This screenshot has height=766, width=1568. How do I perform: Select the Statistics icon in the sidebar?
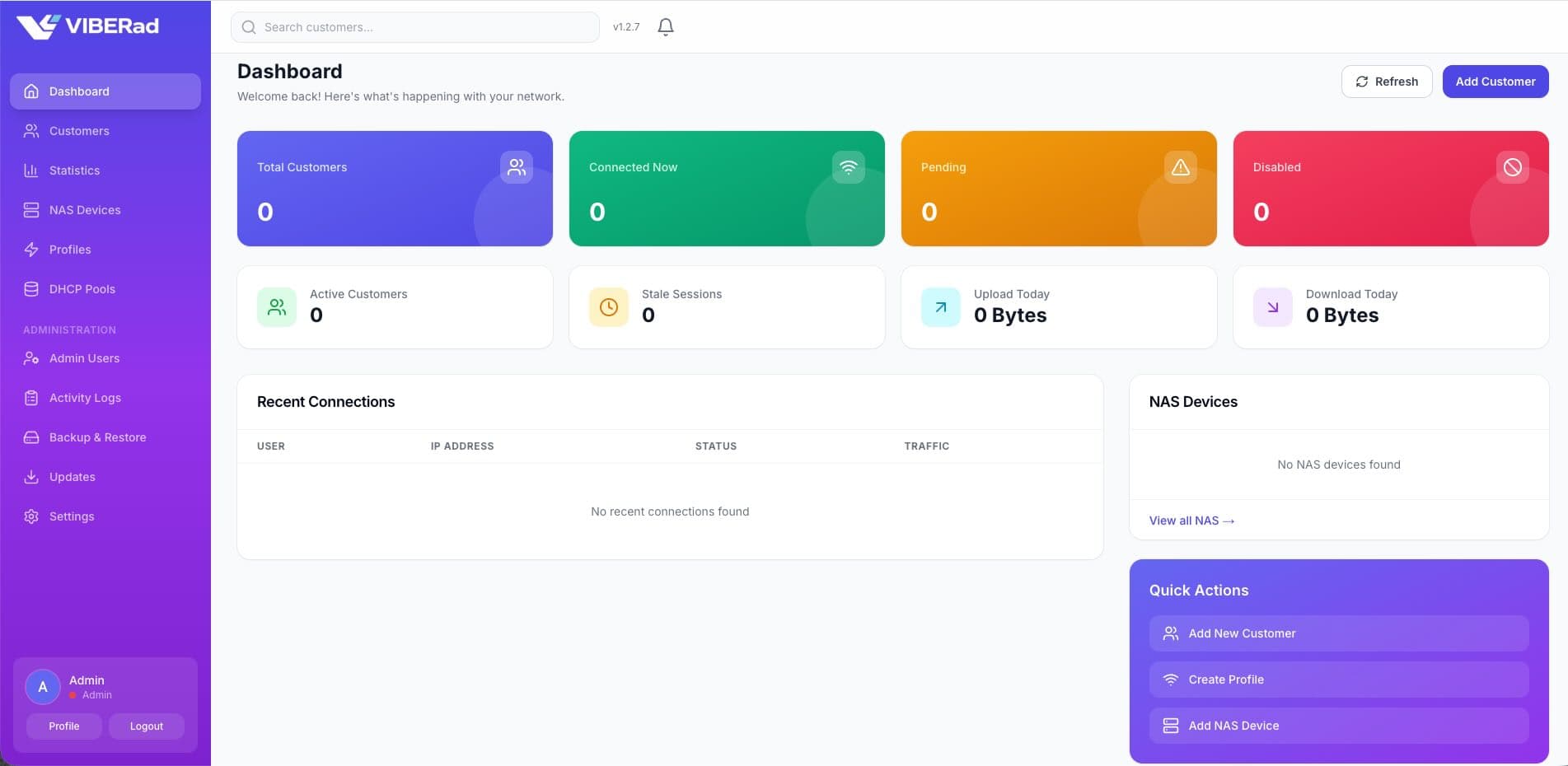click(x=30, y=170)
